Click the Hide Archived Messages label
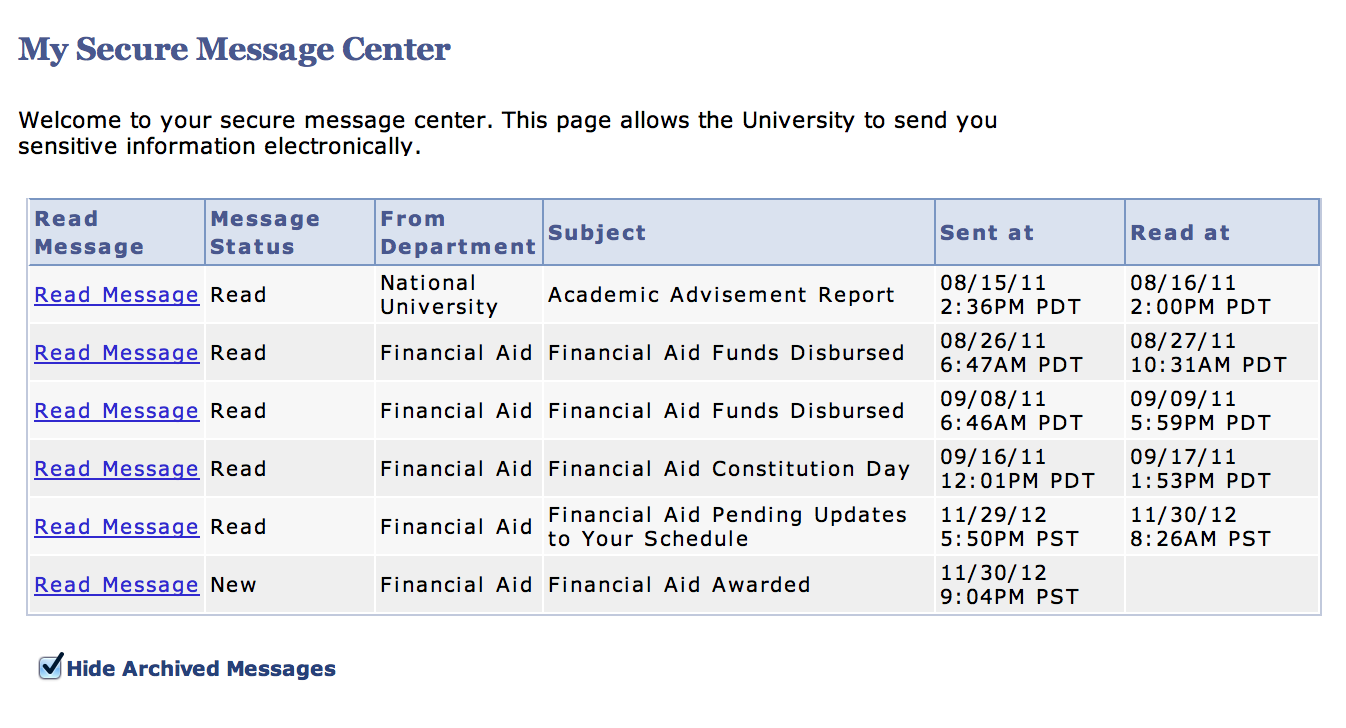Screen dimensions: 1346x728 (x=201, y=669)
